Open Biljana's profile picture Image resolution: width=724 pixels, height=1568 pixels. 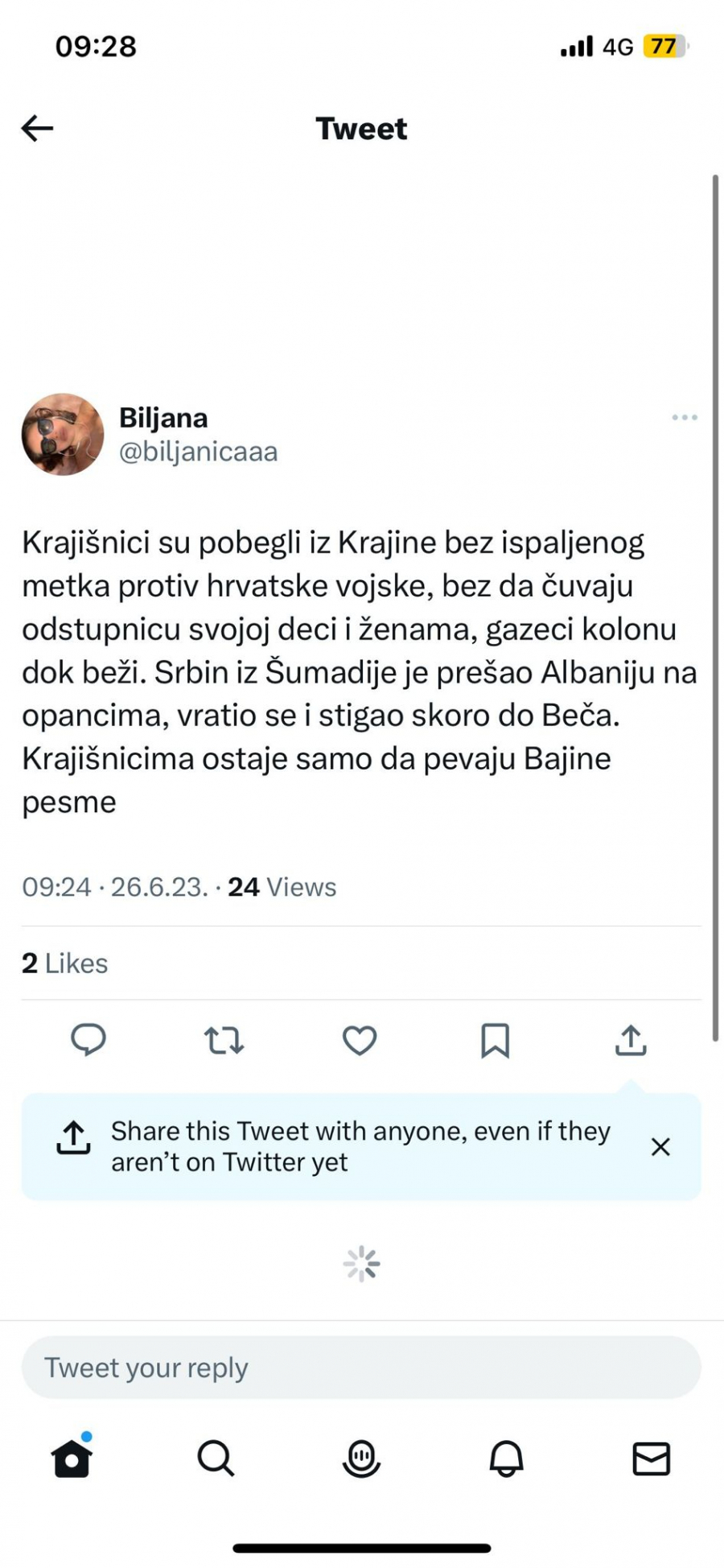point(63,435)
